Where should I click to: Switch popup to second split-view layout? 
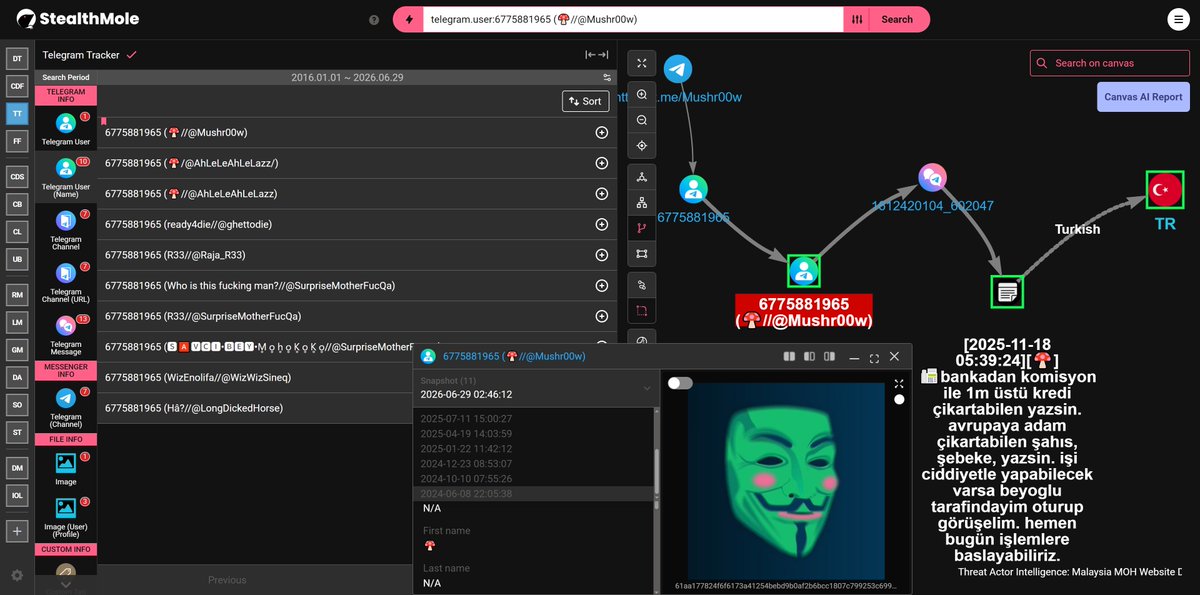pyautogui.click(x=808, y=356)
